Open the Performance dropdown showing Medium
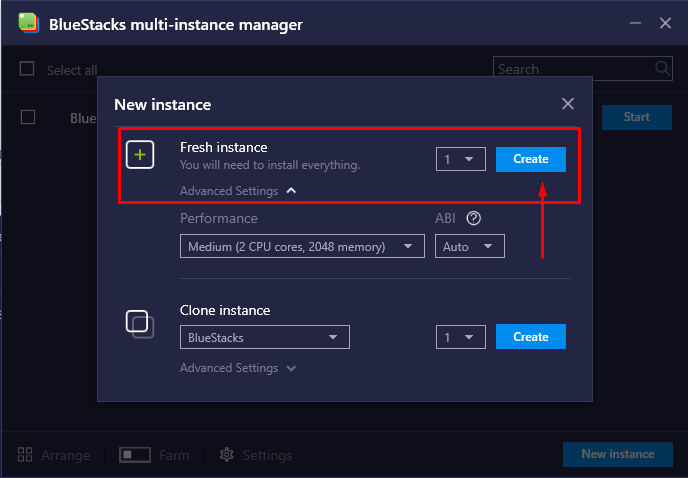 pyautogui.click(x=302, y=246)
